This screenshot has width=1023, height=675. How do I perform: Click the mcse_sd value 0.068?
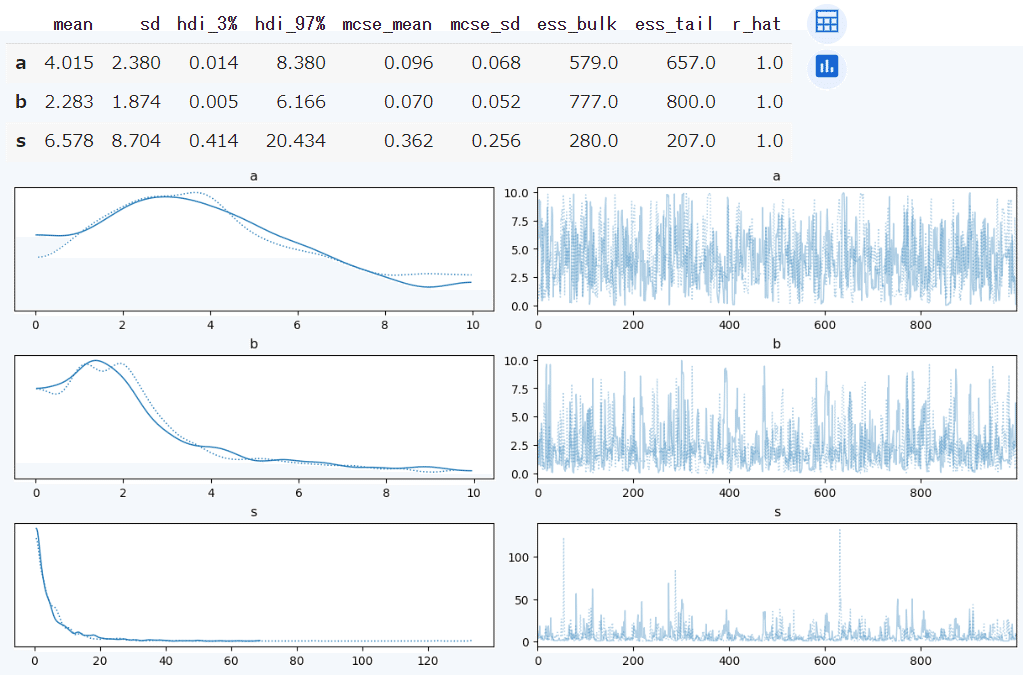pos(496,63)
